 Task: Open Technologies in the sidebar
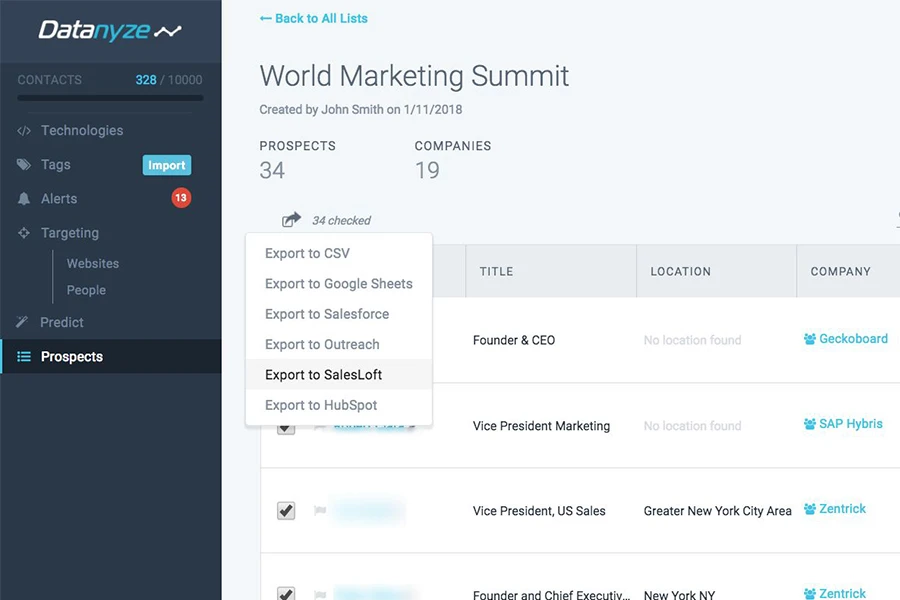pos(82,130)
